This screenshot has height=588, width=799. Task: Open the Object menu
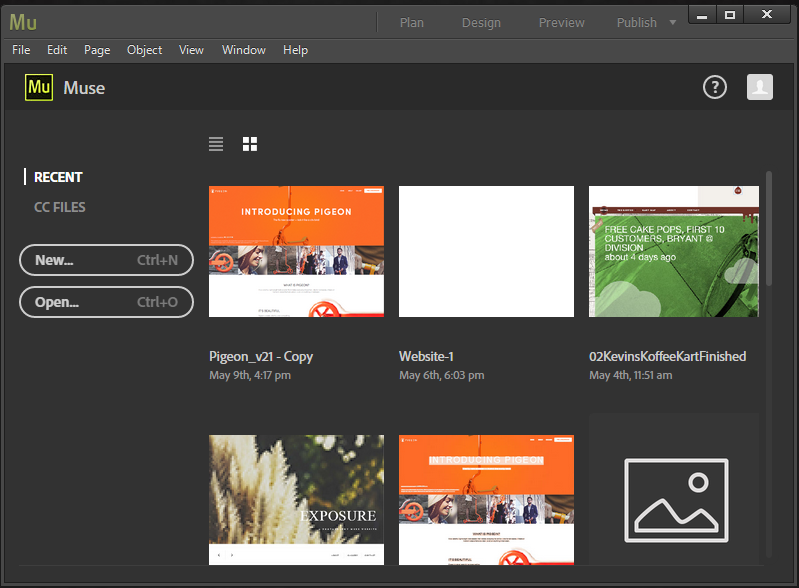(x=144, y=50)
